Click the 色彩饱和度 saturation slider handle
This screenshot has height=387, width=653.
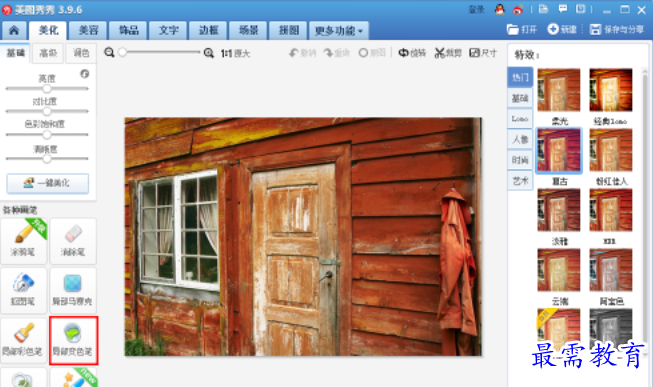pyautogui.click(x=47, y=135)
